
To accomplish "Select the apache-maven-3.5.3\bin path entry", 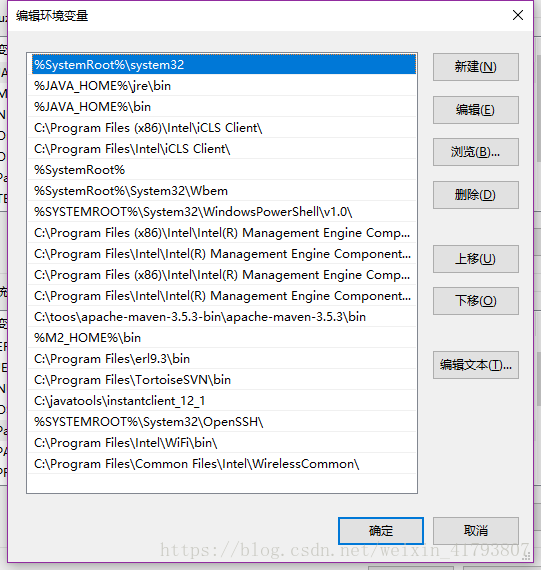I will click(222, 317).
